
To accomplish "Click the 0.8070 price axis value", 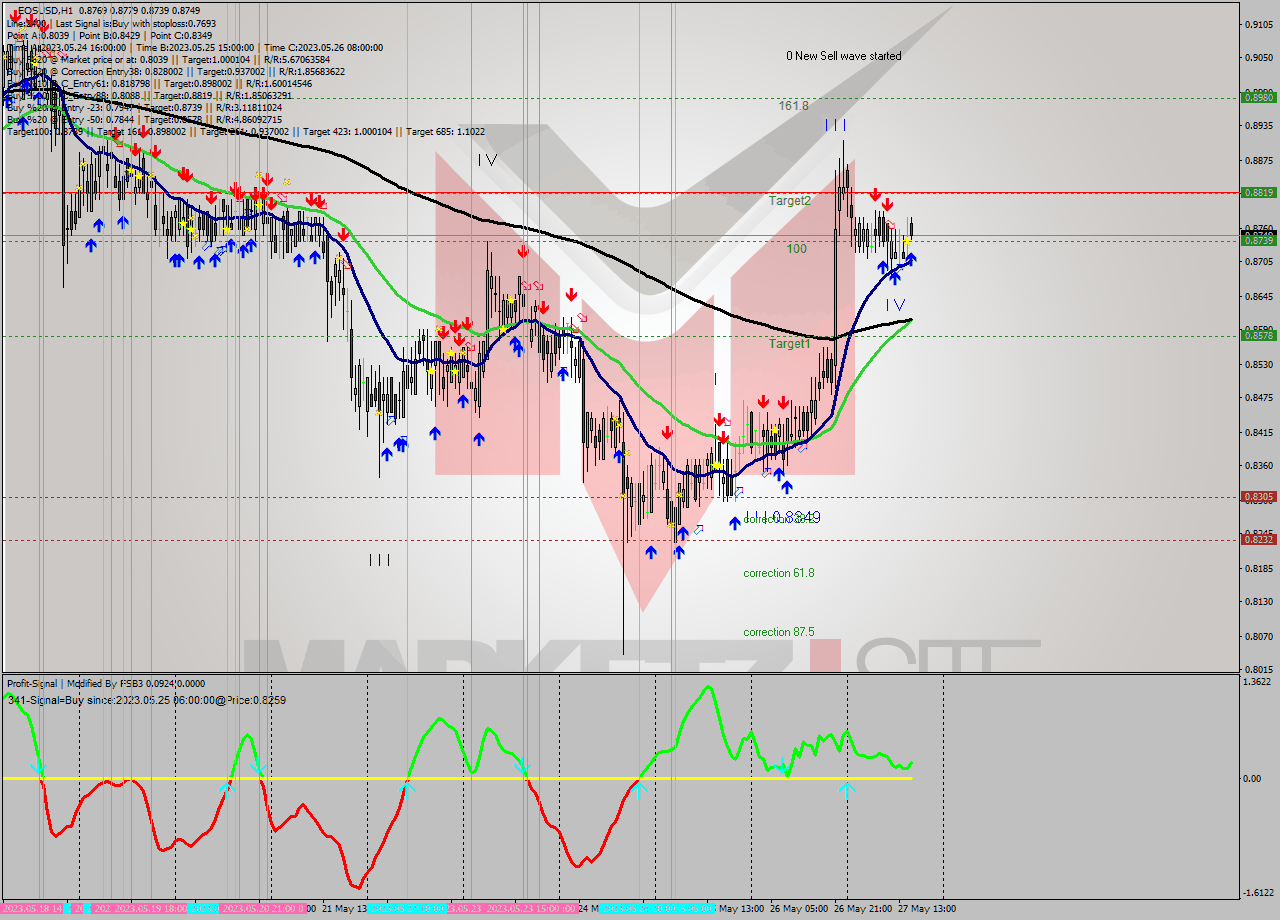I will click(x=1258, y=636).
